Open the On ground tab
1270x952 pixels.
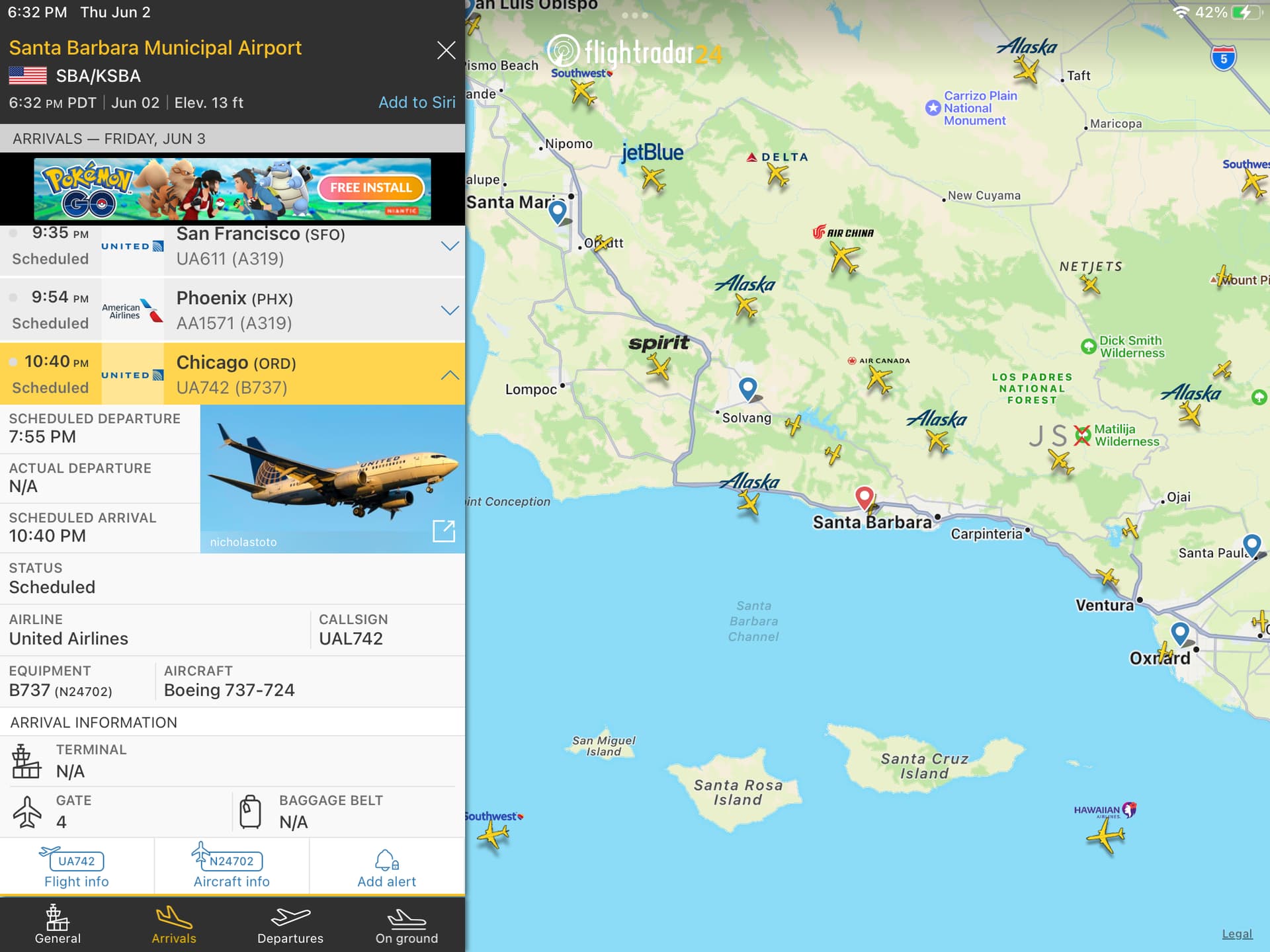pyautogui.click(x=406, y=926)
